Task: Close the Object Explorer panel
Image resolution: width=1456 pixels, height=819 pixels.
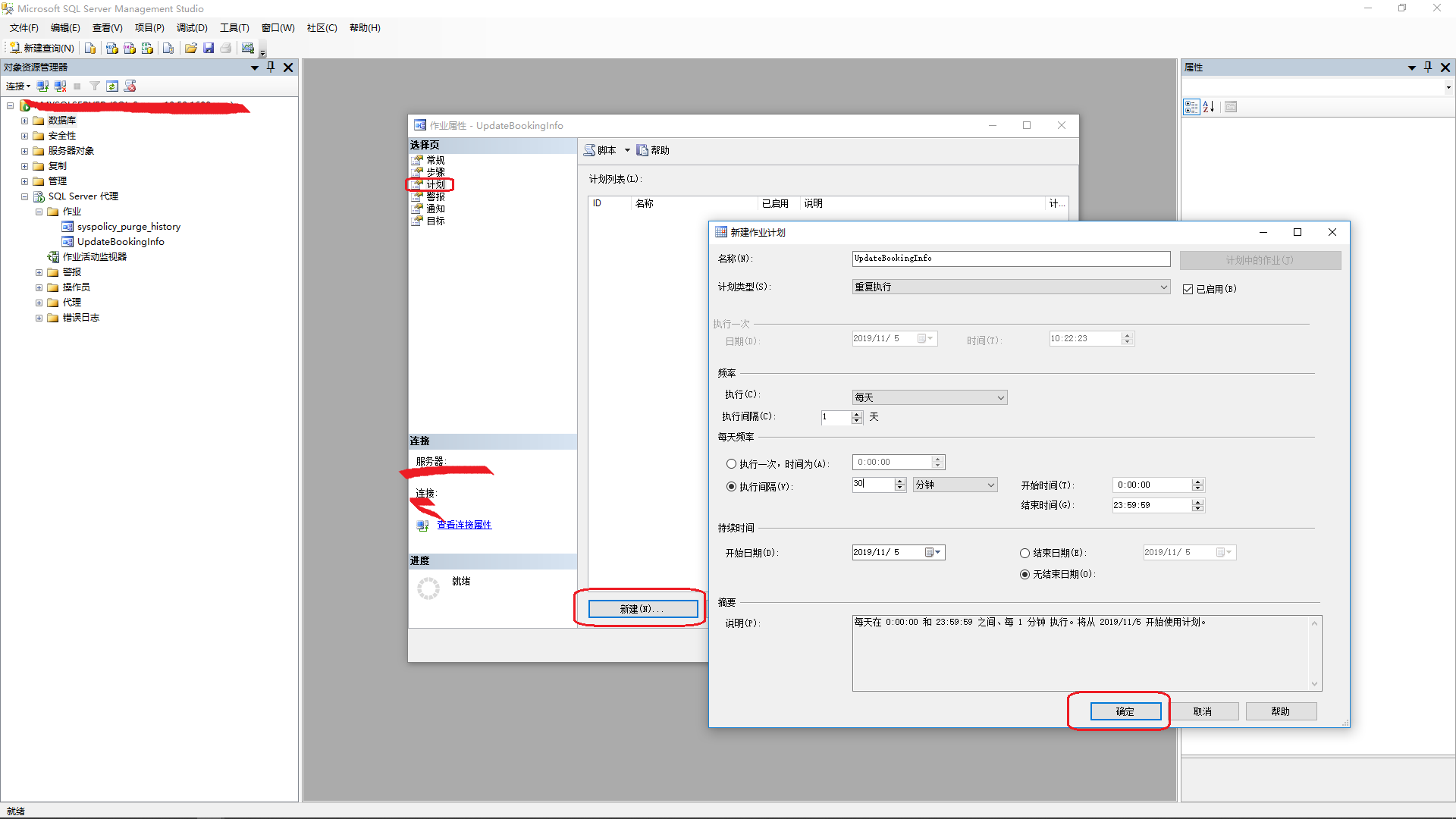Action: pos(288,67)
